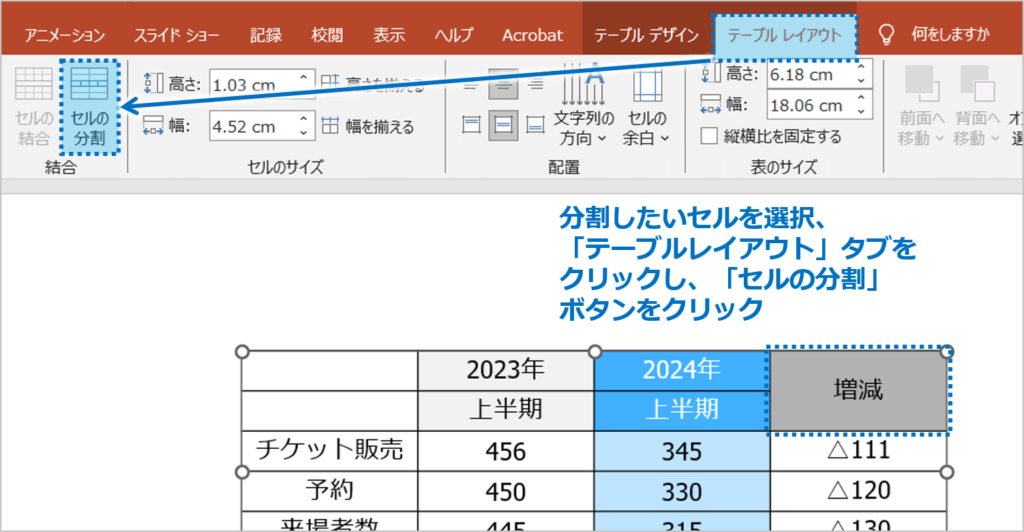Screen dimensions: 1024x532
Task: Click the table's top-center resize handle
Action: click(594, 352)
